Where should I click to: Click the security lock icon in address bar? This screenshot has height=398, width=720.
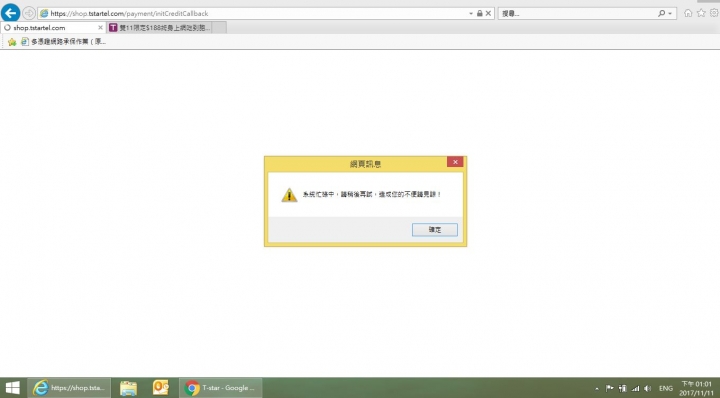pos(479,14)
